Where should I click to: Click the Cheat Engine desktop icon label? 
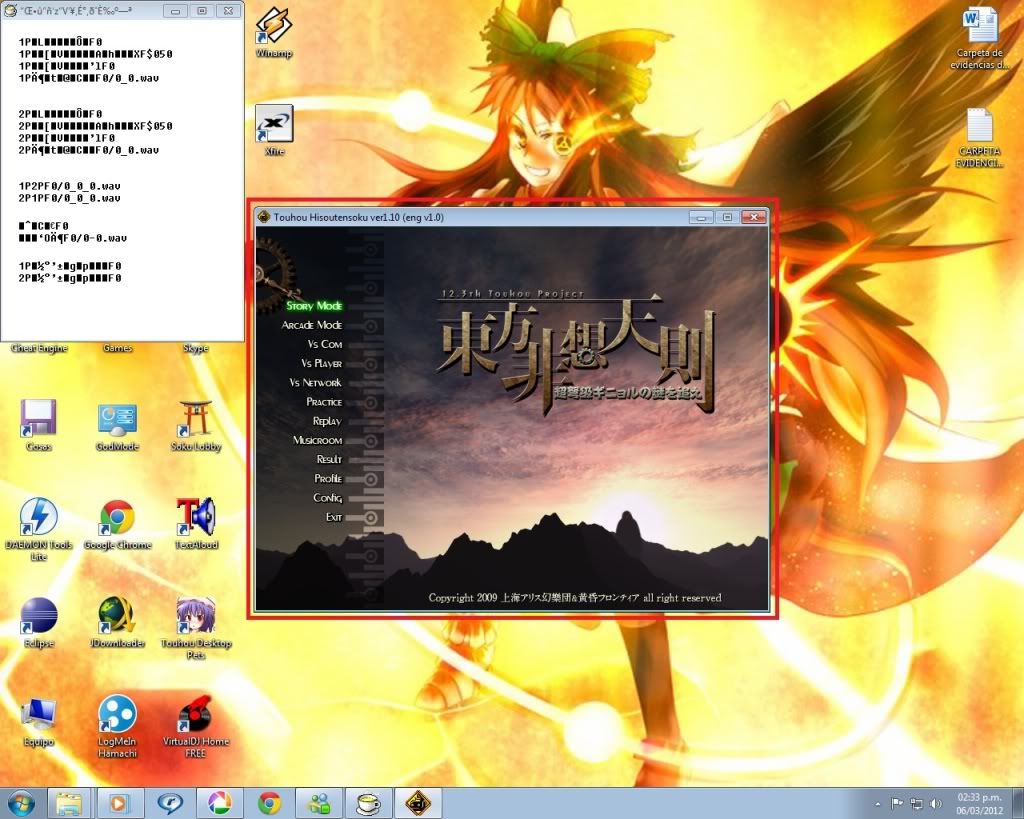coord(39,348)
